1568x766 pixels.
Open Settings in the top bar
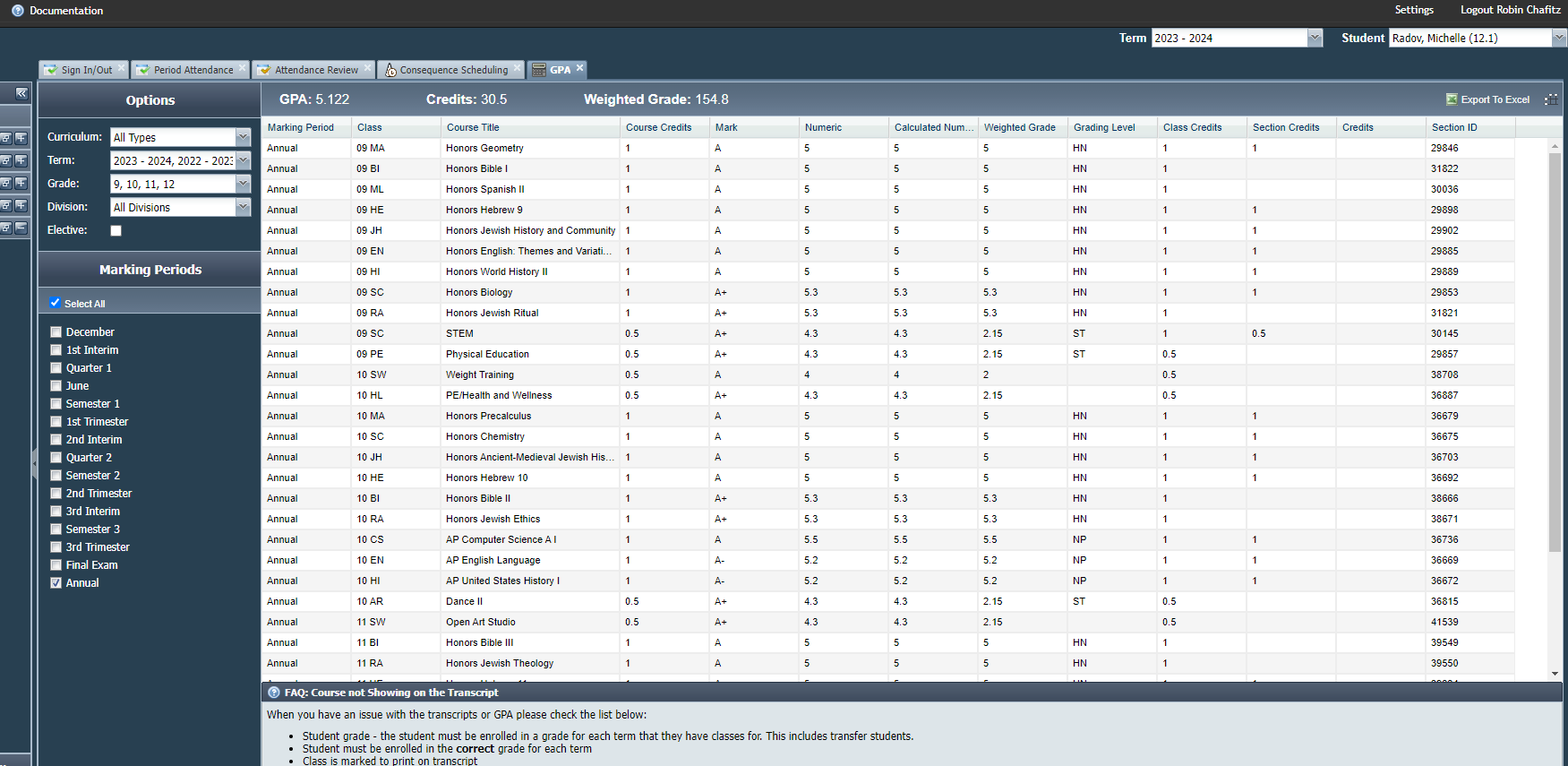pos(1414,10)
